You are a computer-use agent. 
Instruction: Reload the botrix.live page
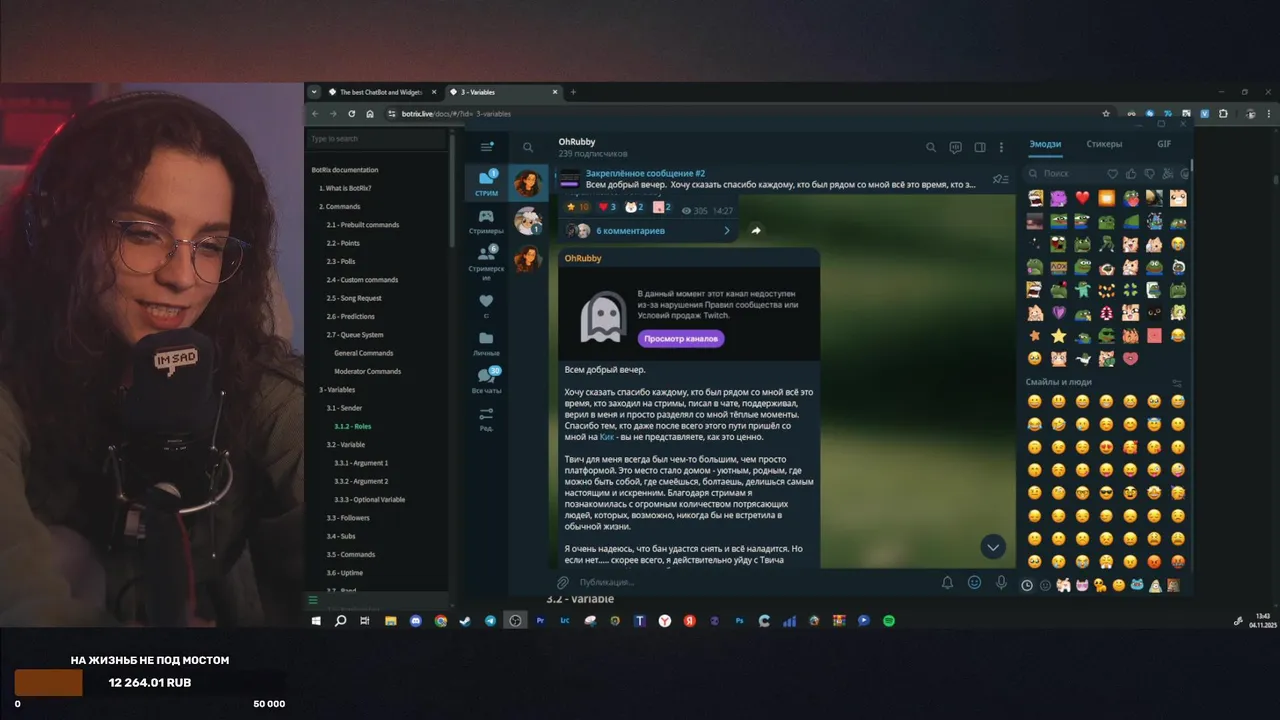[351, 114]
